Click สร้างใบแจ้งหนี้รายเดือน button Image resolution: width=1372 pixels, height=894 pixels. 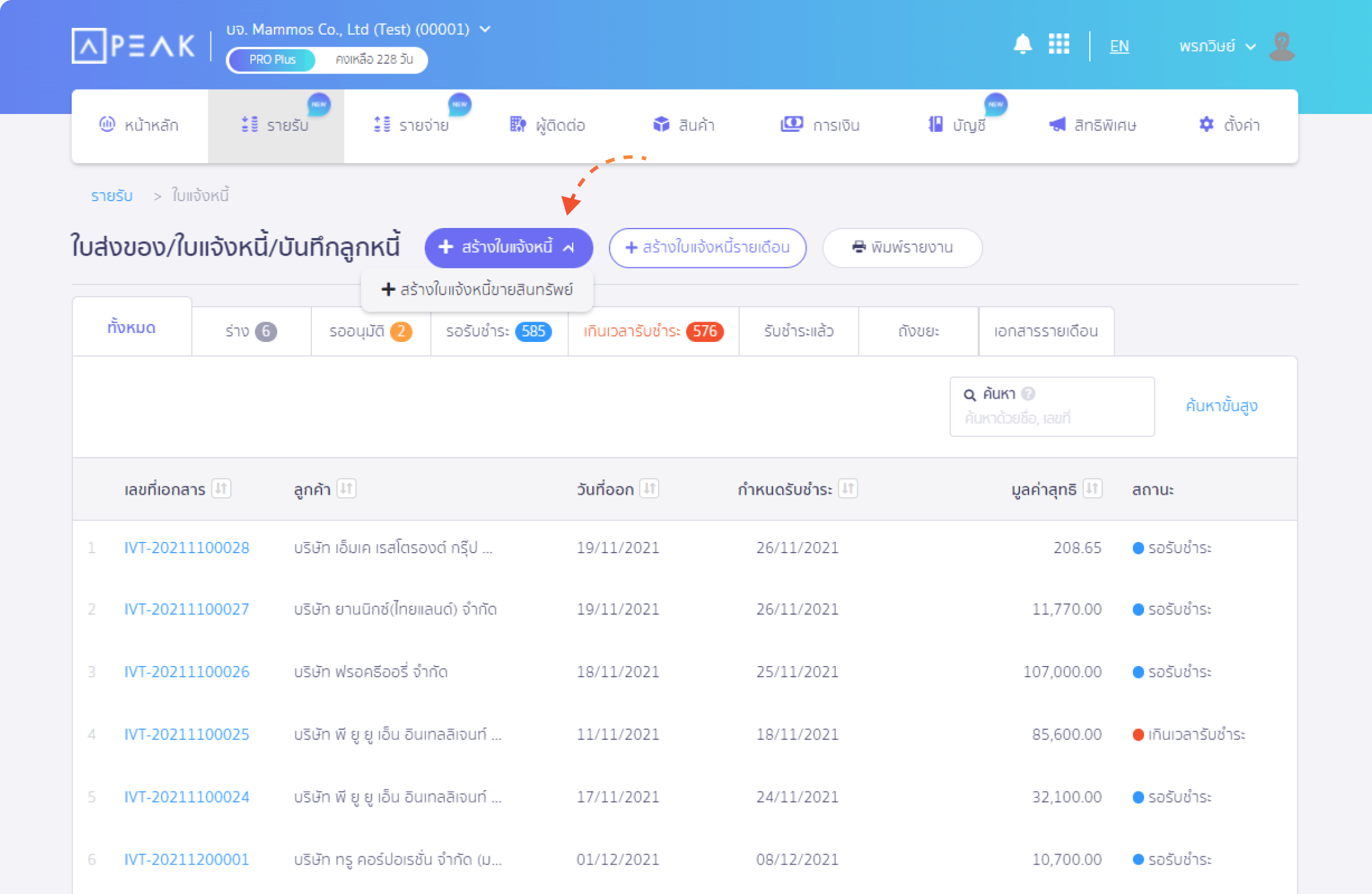click(707, 247)
